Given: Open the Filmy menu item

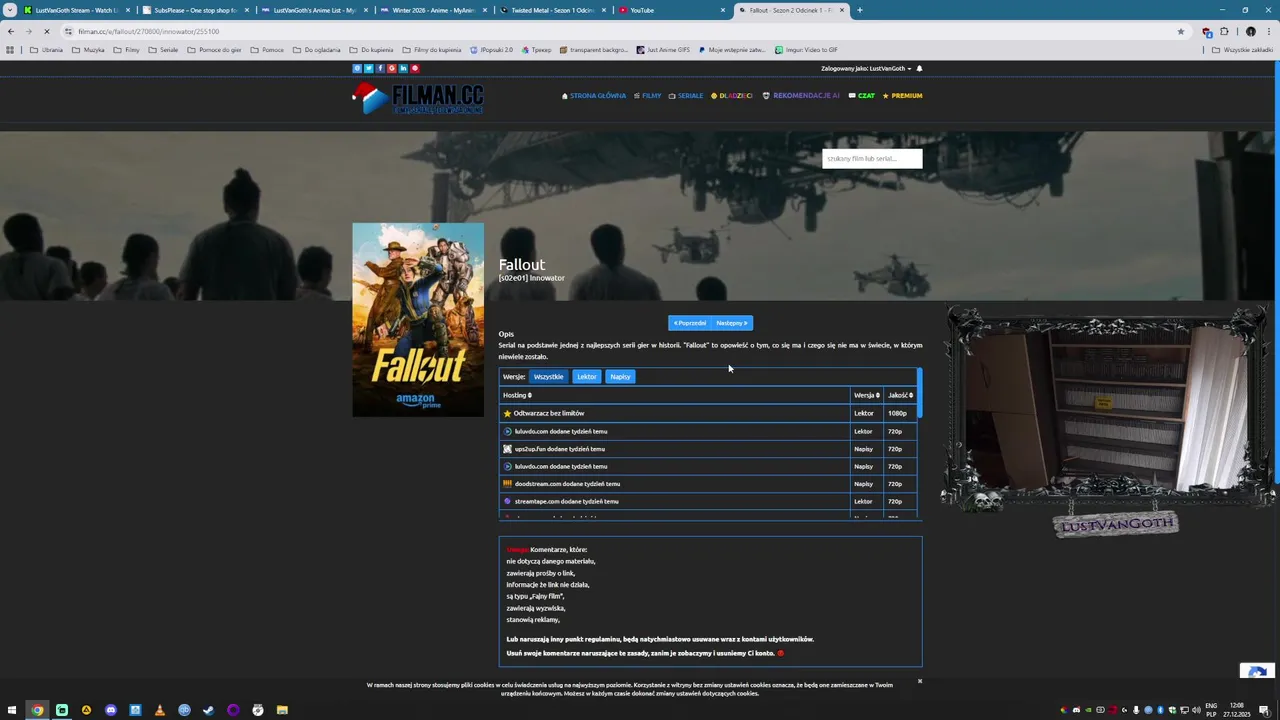Looking at the screenshot, I should click(x=647, y=96).
